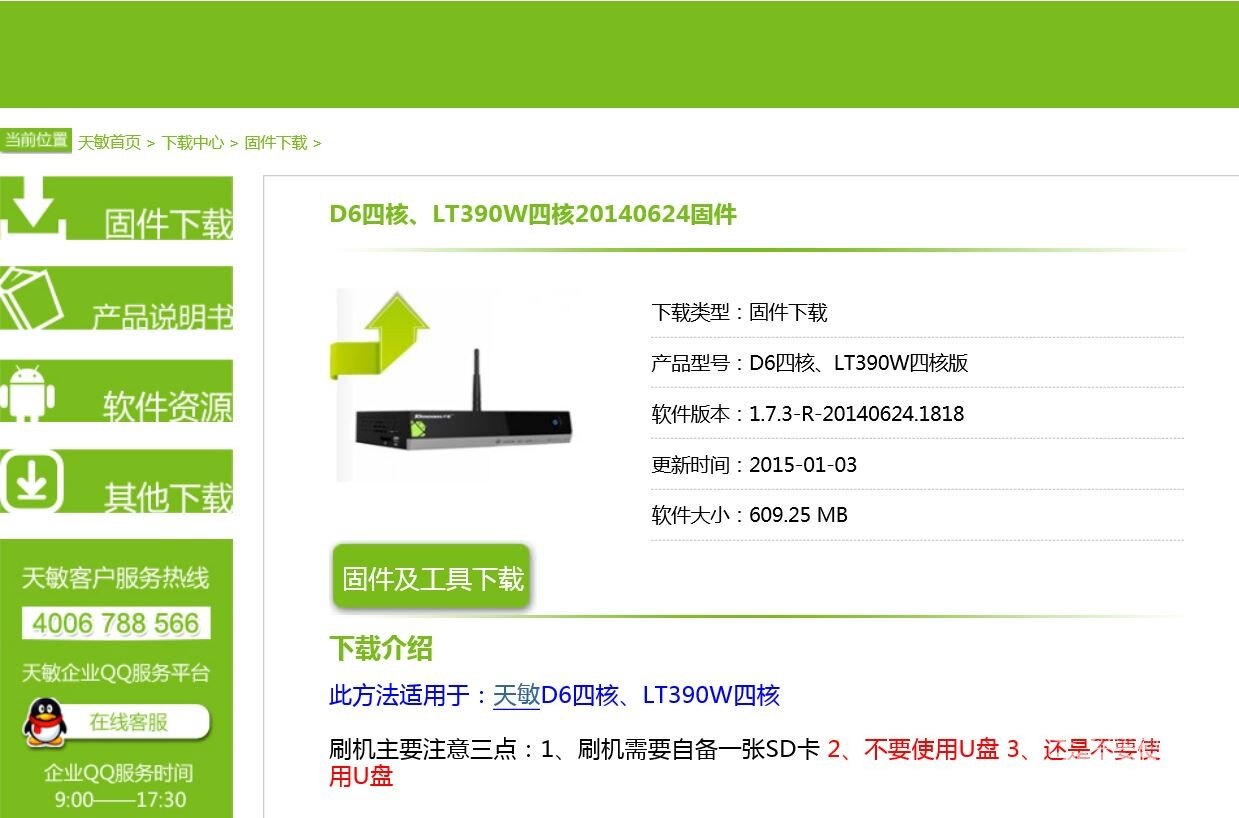The height and width of the screenshot is (818, 1239).
Task: Click the red warning text 不要使用U盘
Action: [931, 749]
